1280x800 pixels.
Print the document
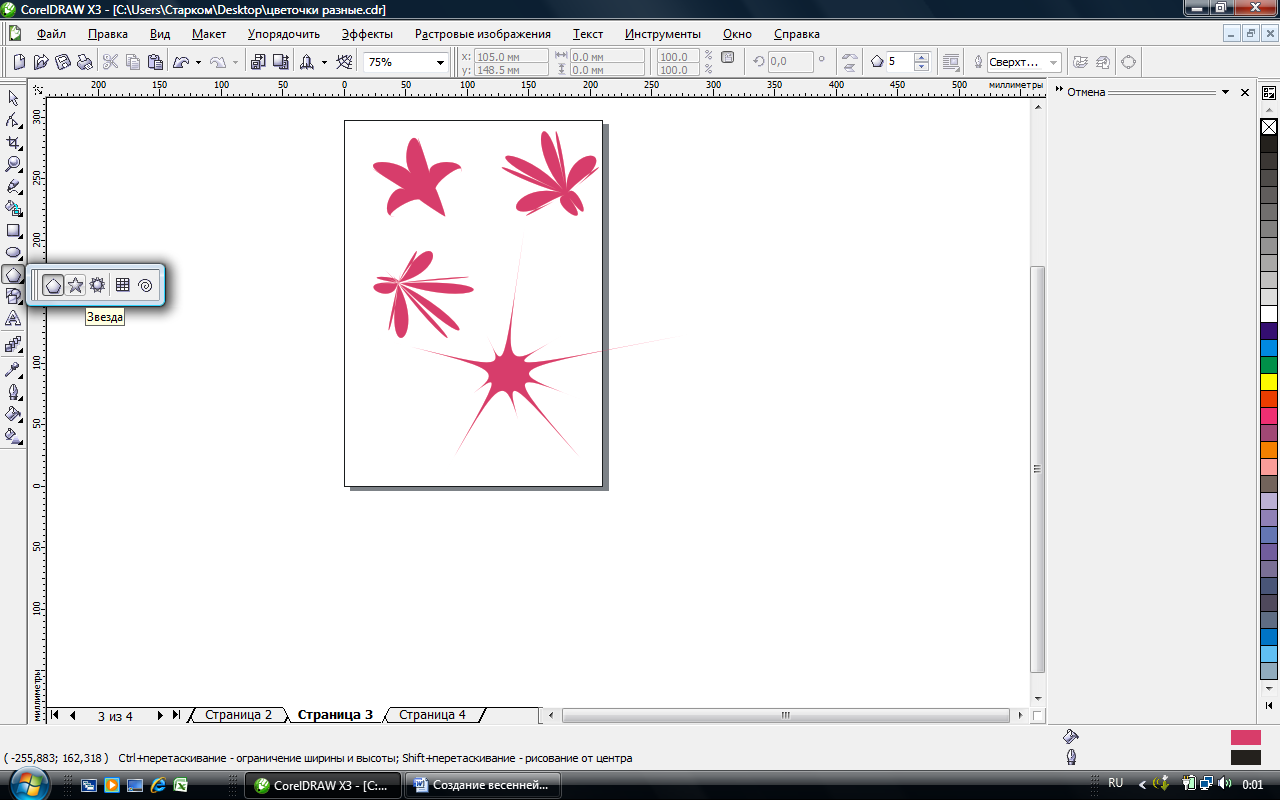click(x=85, y=62)
